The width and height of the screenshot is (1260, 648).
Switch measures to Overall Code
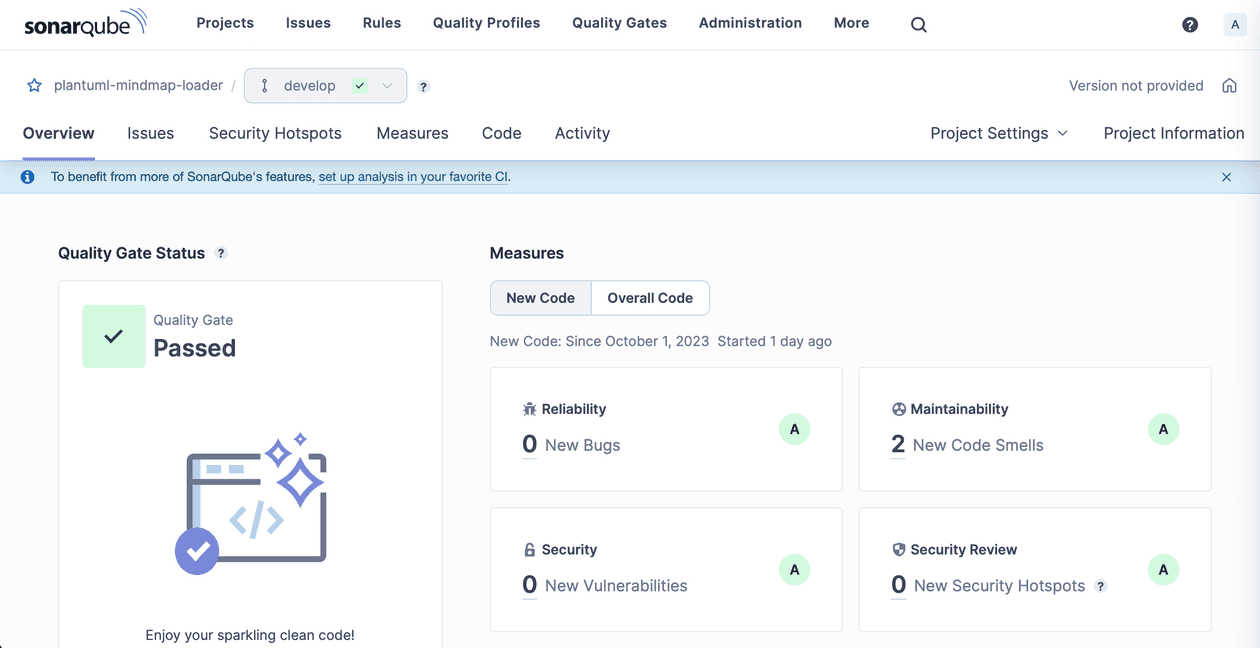tap(650, 297)
